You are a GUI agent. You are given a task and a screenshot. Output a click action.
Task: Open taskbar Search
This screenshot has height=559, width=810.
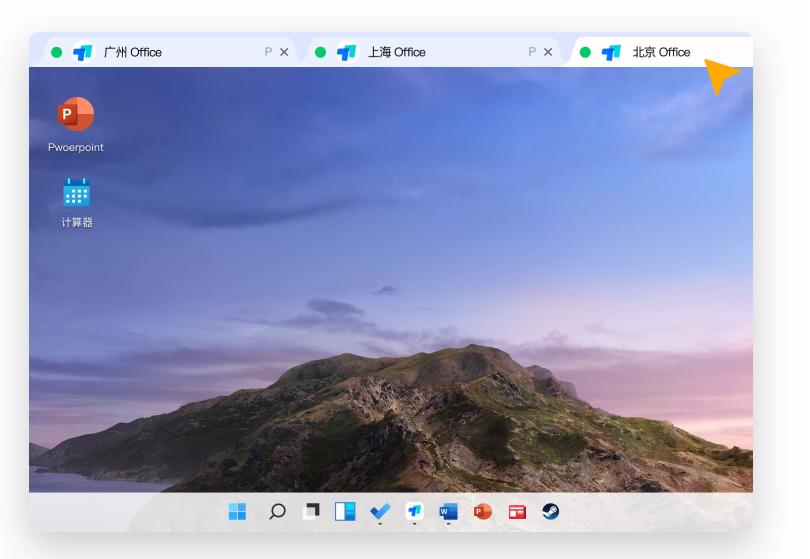pyautogui.click(x=277, y=512)
